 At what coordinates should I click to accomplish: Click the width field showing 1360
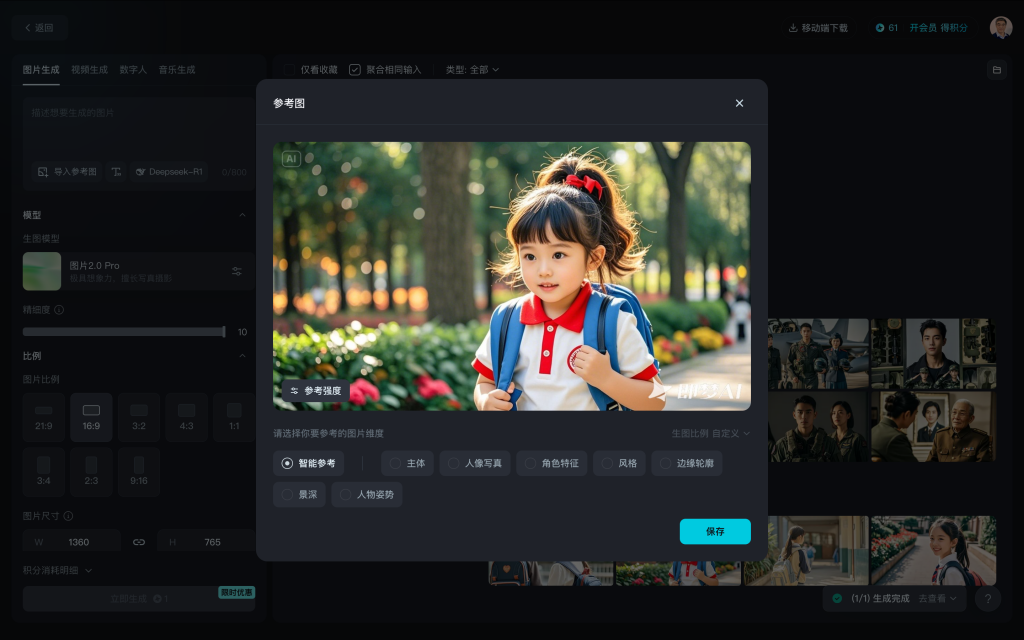point(72,542)
